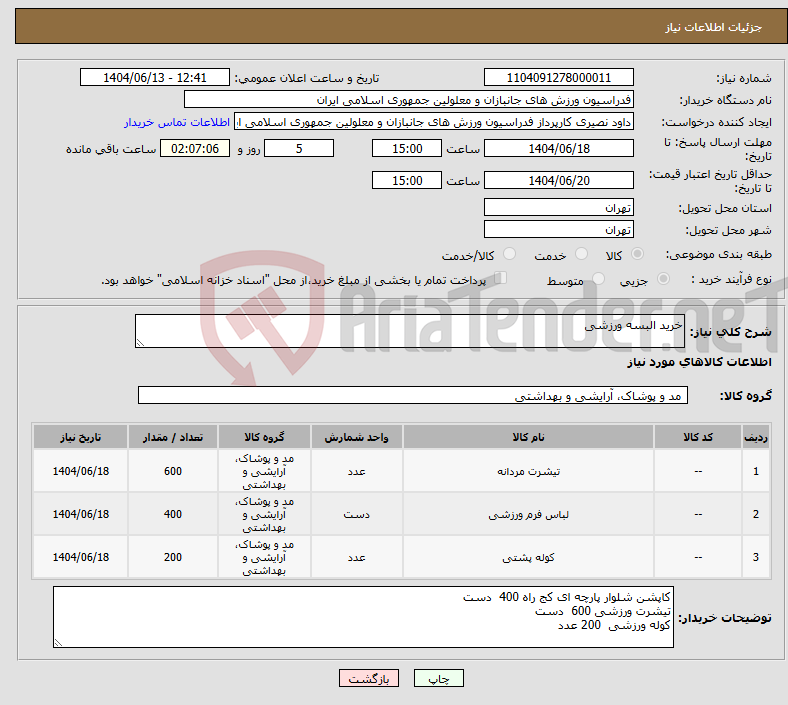Click the کد کالا column header

coord(698,437)
